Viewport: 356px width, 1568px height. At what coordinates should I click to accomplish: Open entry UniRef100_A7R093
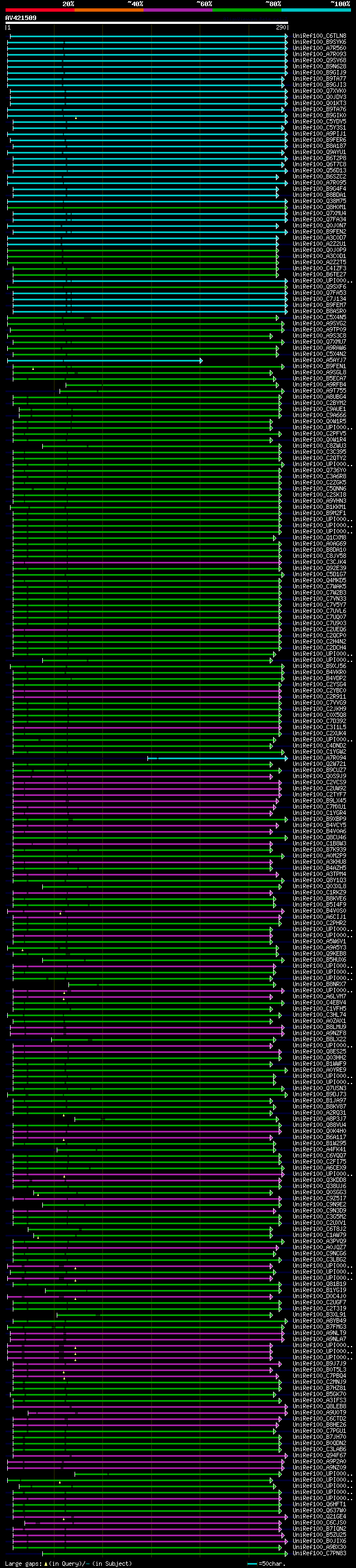point(319,54)
